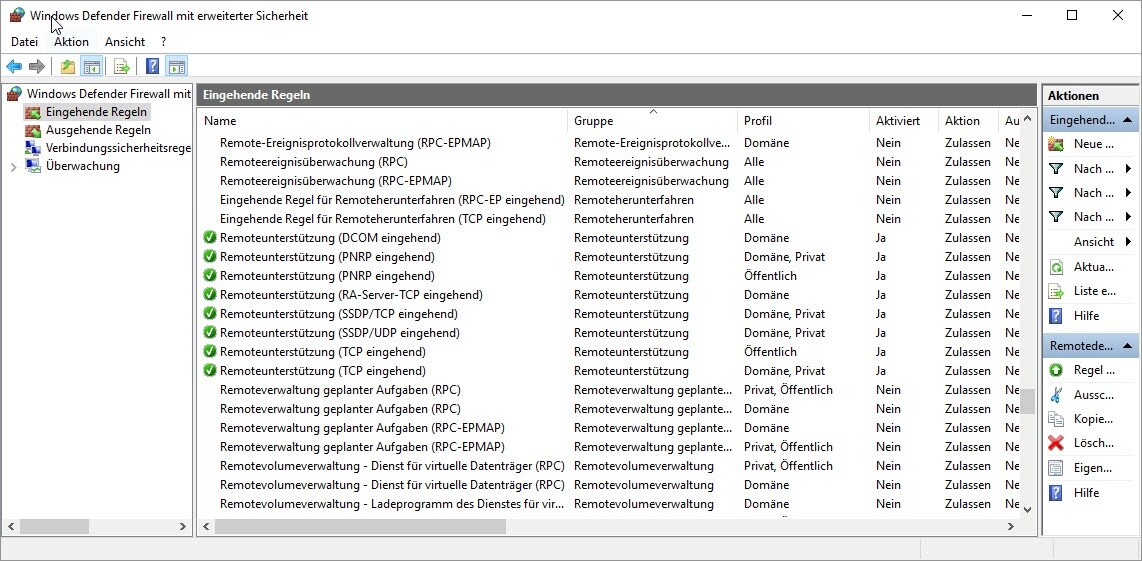Viewport: 1142px width, 561px height.
Task: Click the Up One Level folder icon
Action: pyautogui.click(x=67, y=67)
